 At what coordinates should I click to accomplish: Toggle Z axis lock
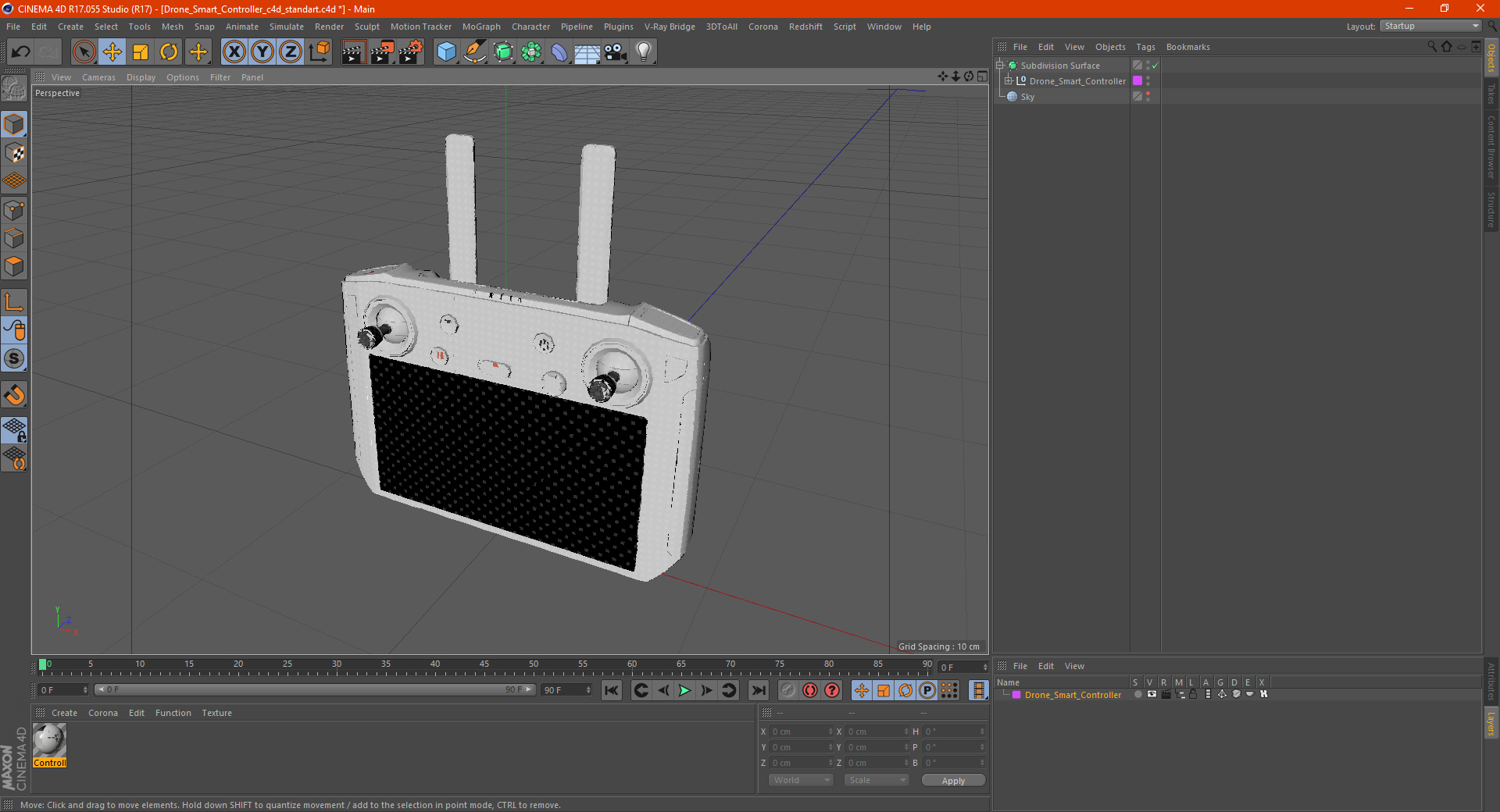click(x=291, y=52)
